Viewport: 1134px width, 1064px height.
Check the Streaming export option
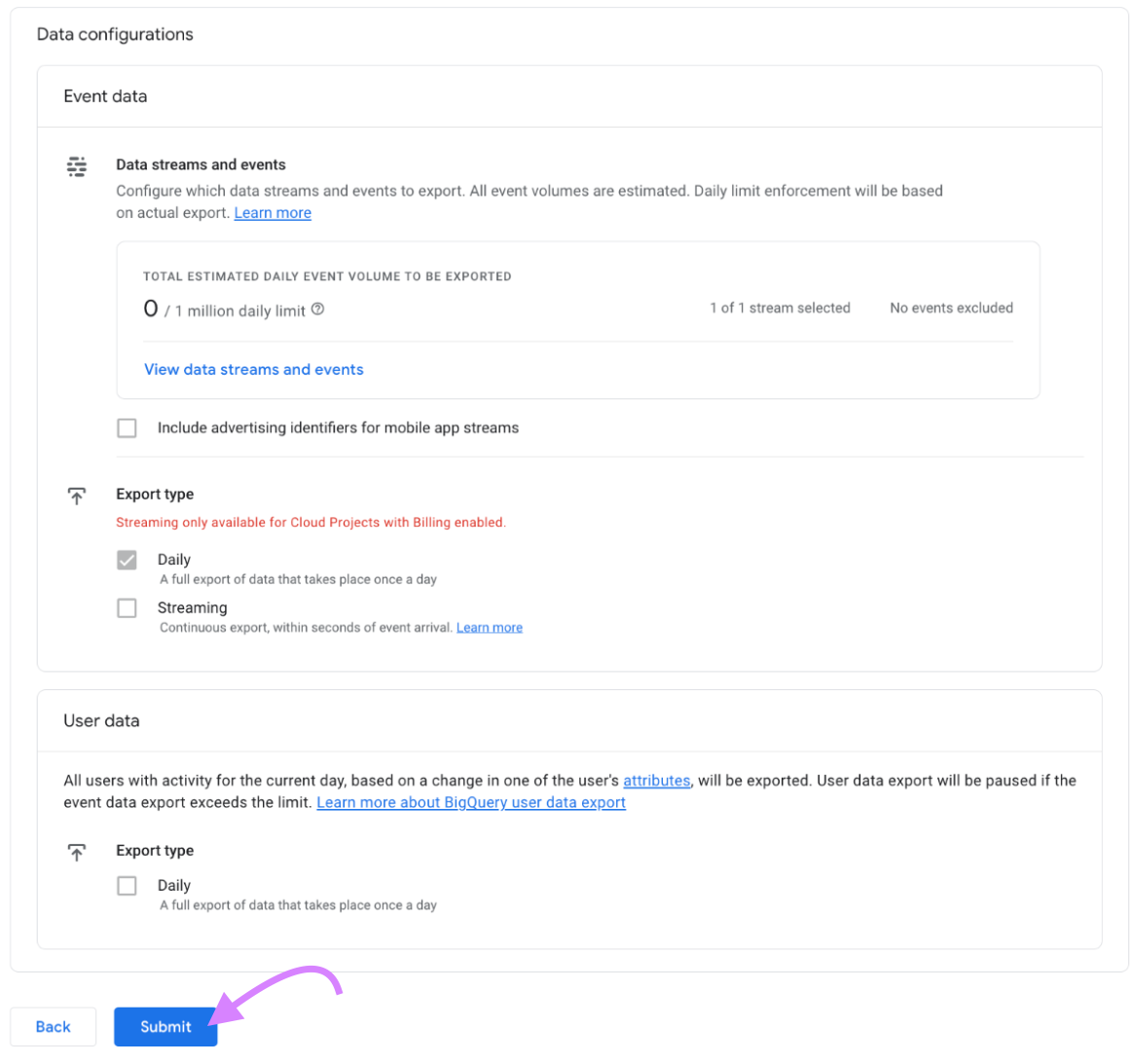[x=127, y=607]
